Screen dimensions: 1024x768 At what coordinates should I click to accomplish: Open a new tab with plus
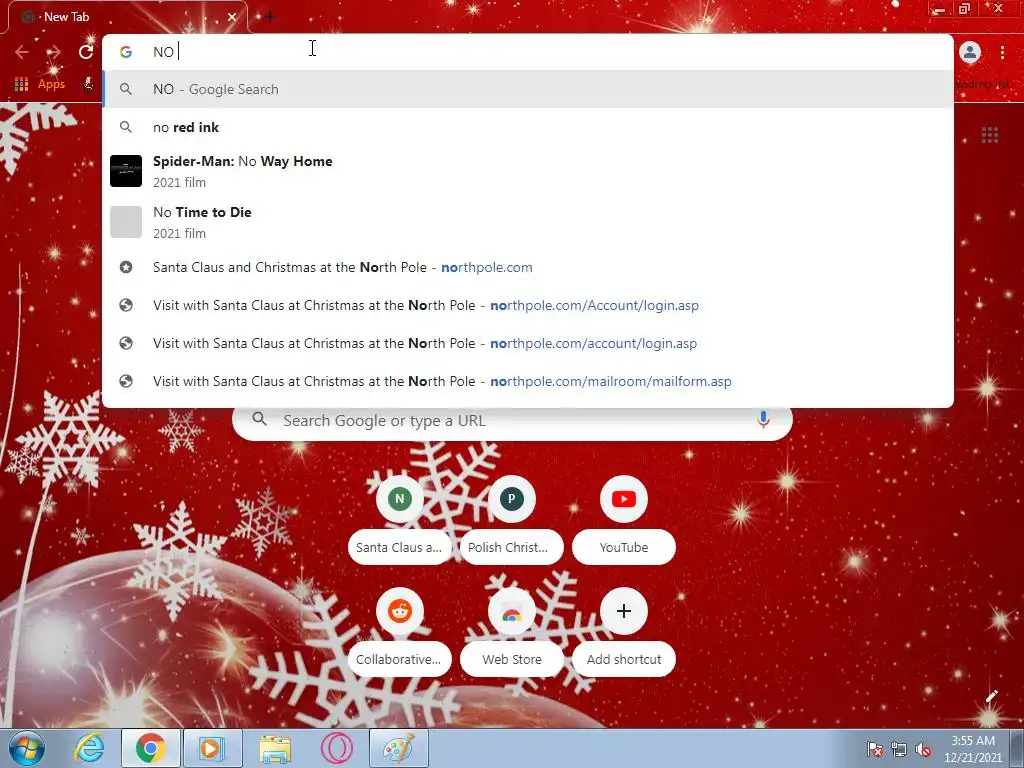coord(269,17)
